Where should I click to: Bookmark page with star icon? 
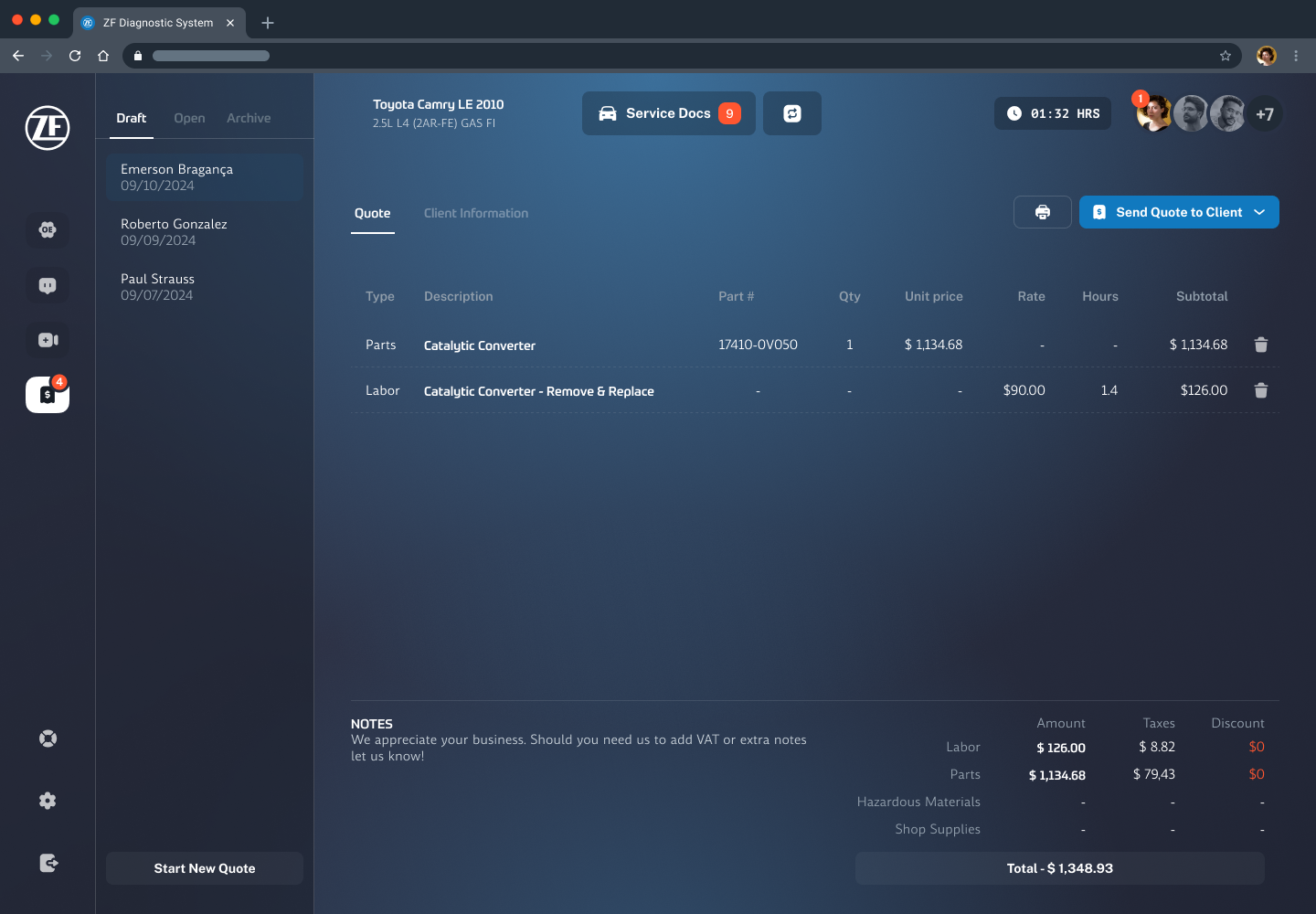pyautogui.click(x=1226, y=56)
